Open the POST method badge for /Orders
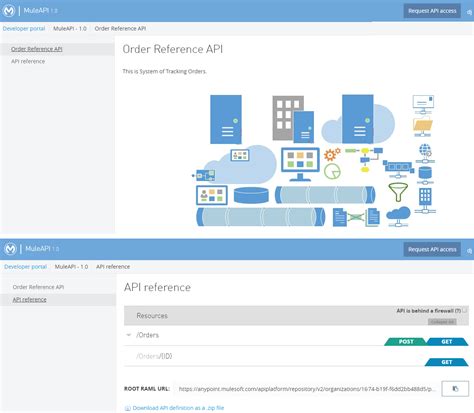474x413 pixels. point(406,342)
